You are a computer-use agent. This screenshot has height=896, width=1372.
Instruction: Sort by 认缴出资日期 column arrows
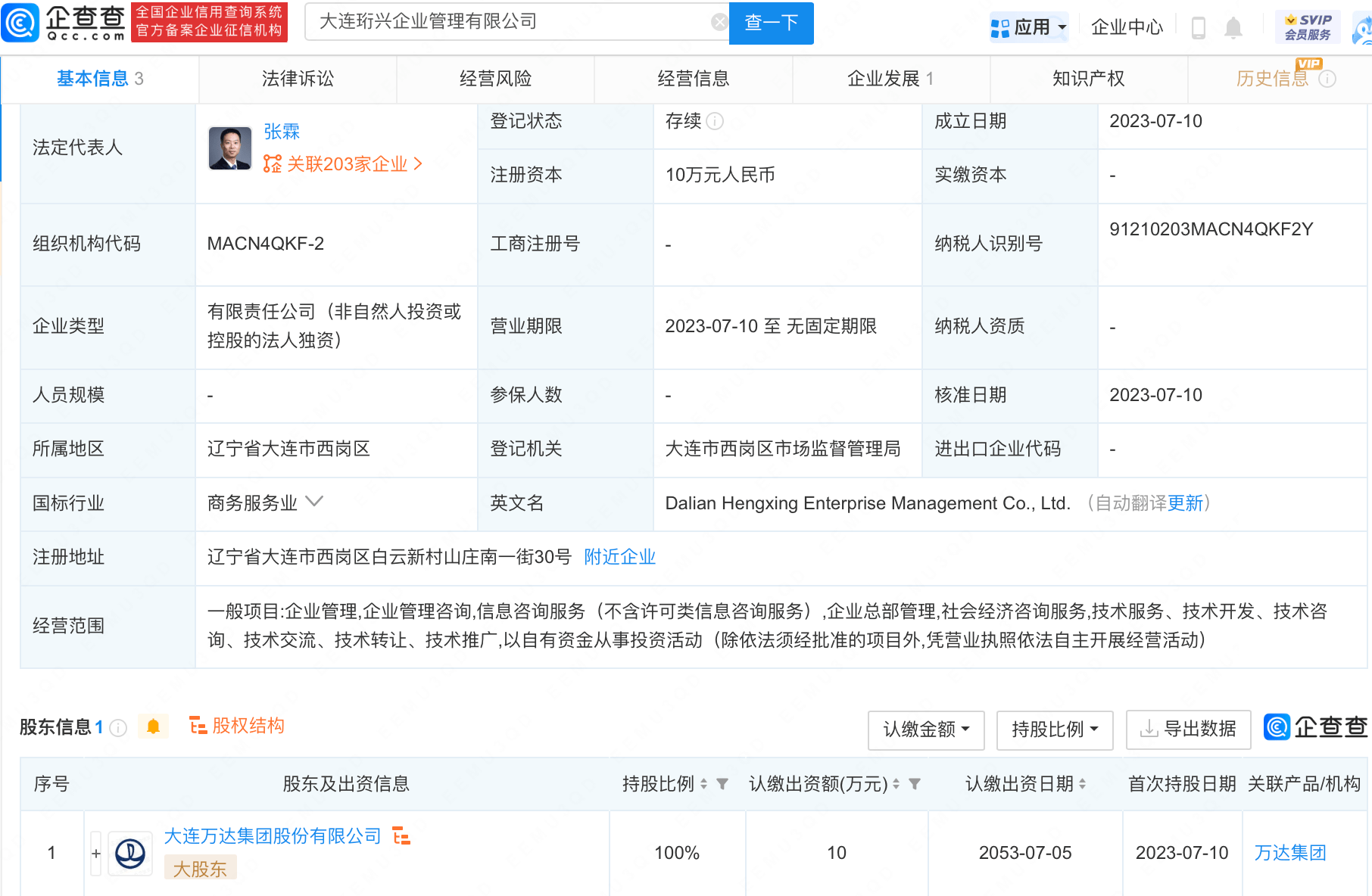click(x=1083, y=784)
